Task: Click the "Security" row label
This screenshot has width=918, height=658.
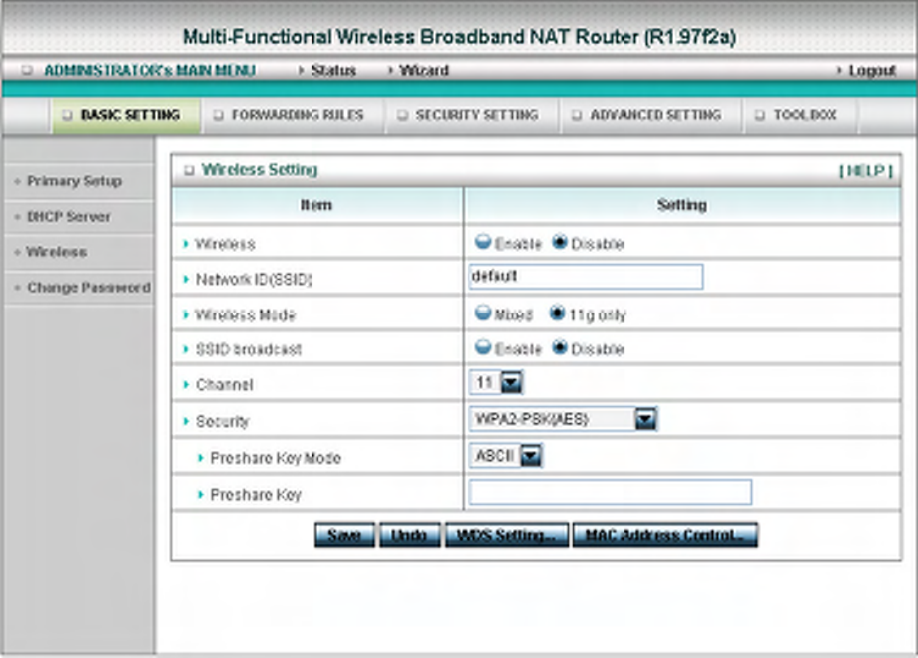Action: [222, 421]
